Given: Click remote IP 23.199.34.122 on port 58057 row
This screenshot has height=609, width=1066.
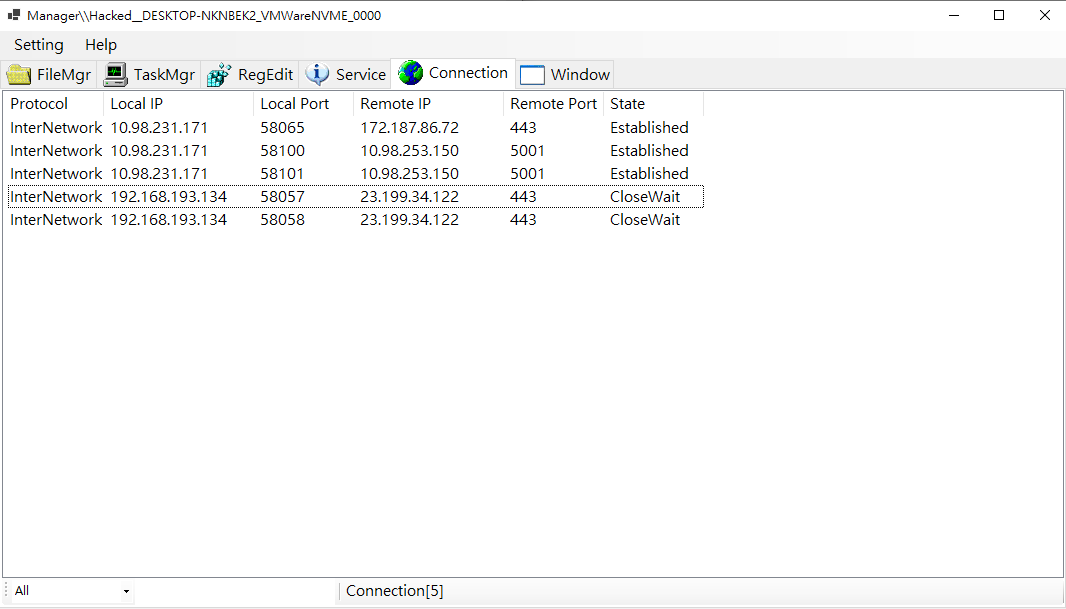Looking at the screenshot, I should (409, 197).
